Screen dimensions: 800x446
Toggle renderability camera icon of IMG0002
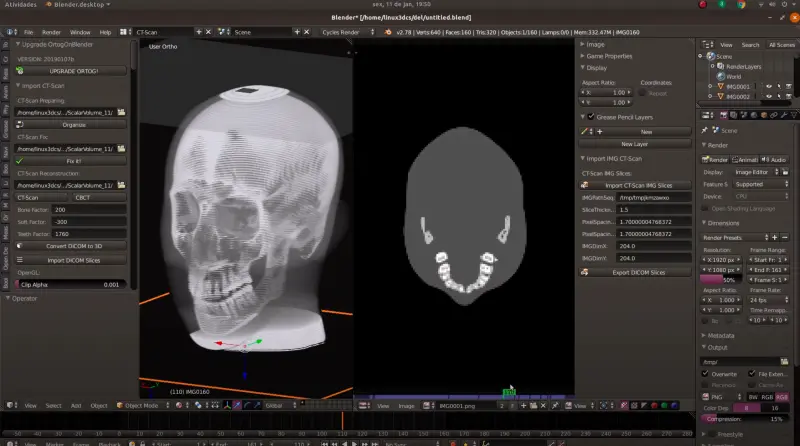click(x=788, y=96)
